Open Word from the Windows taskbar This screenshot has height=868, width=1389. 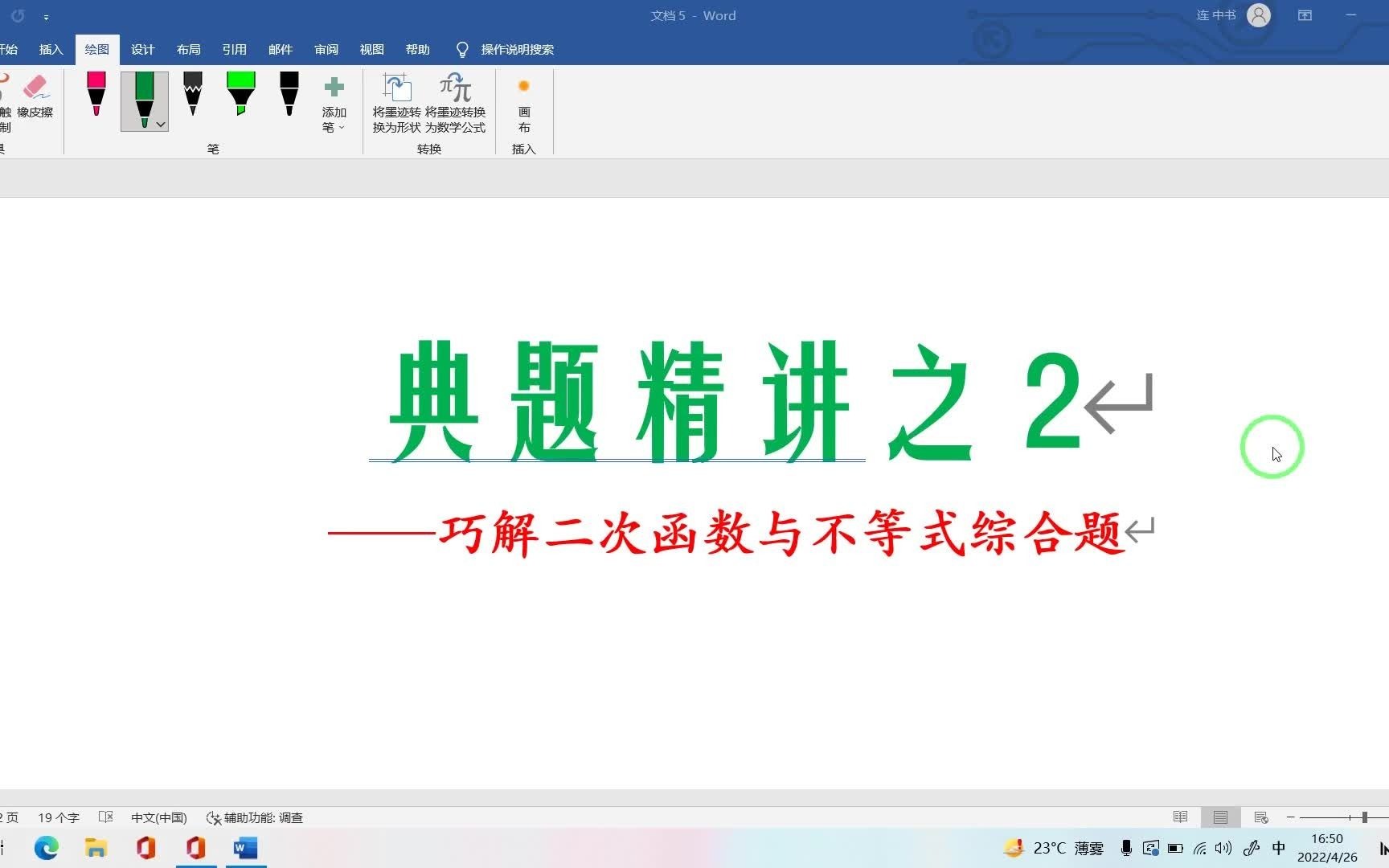(x=245, y=848)
